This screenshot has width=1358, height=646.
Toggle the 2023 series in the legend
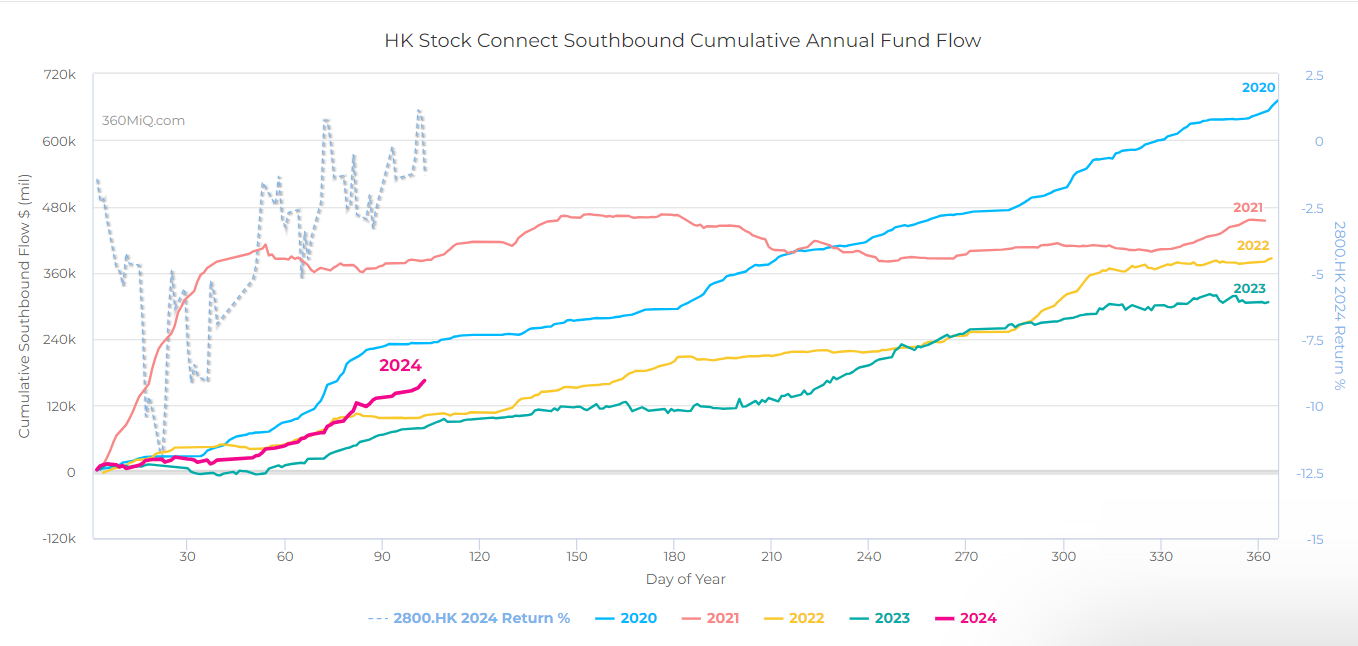pyautogui.click(x=879, y=618)
